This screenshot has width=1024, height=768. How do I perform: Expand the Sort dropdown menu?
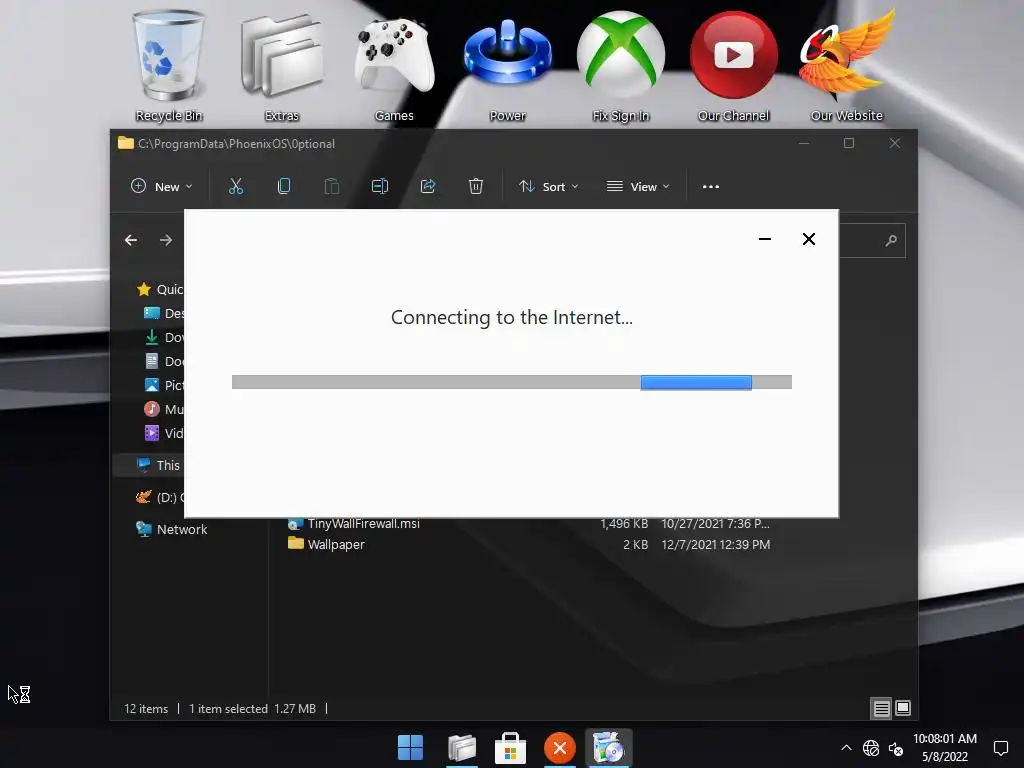(x=549, y=187)
